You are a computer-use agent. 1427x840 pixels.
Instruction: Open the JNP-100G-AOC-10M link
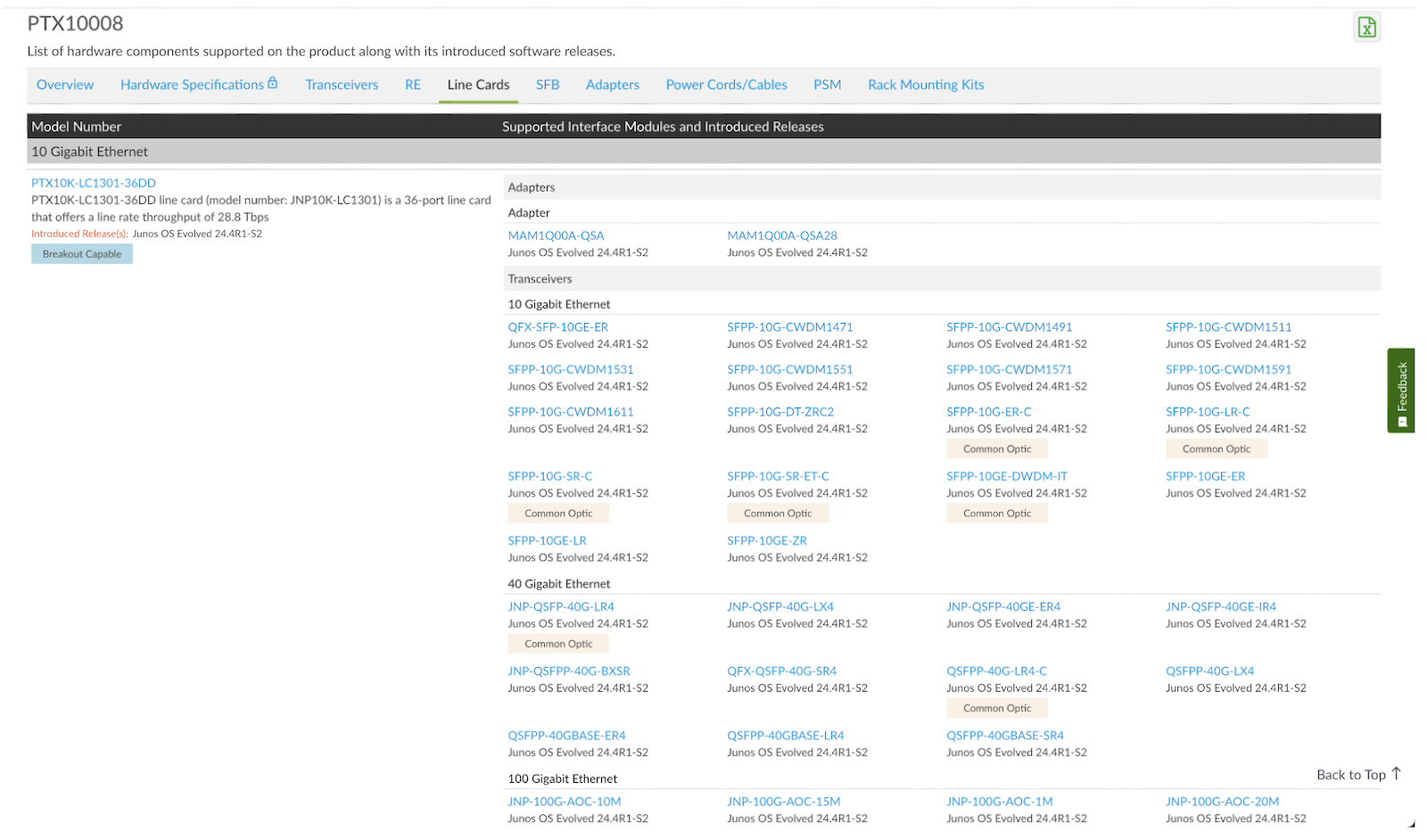coord(565,802)
